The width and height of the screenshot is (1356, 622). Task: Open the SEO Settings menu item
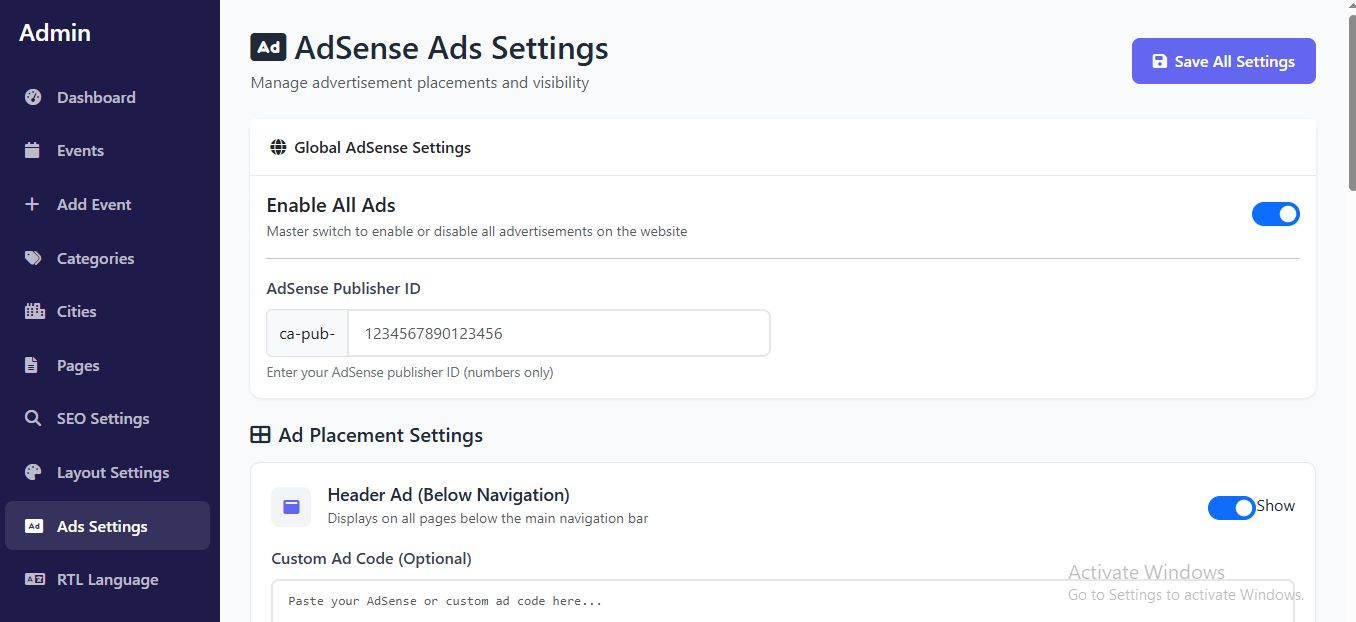point(103,419)
